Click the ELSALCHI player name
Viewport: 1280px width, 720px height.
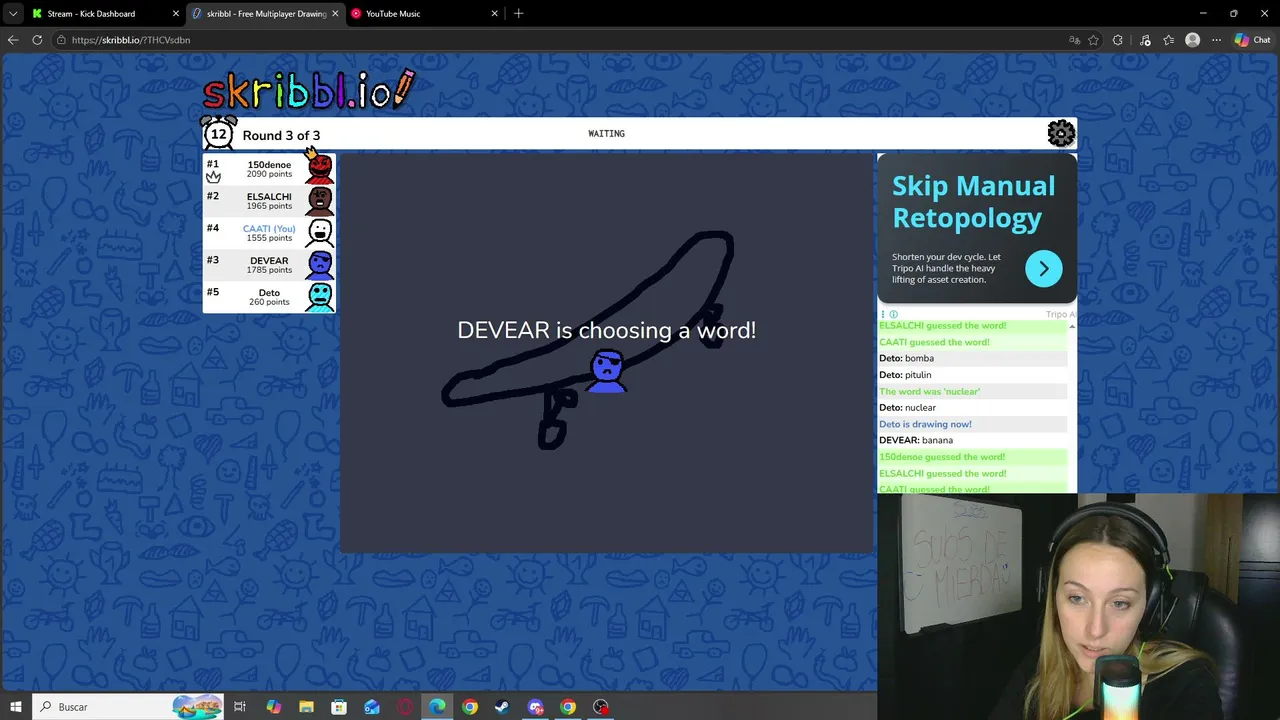pos(269,197)
